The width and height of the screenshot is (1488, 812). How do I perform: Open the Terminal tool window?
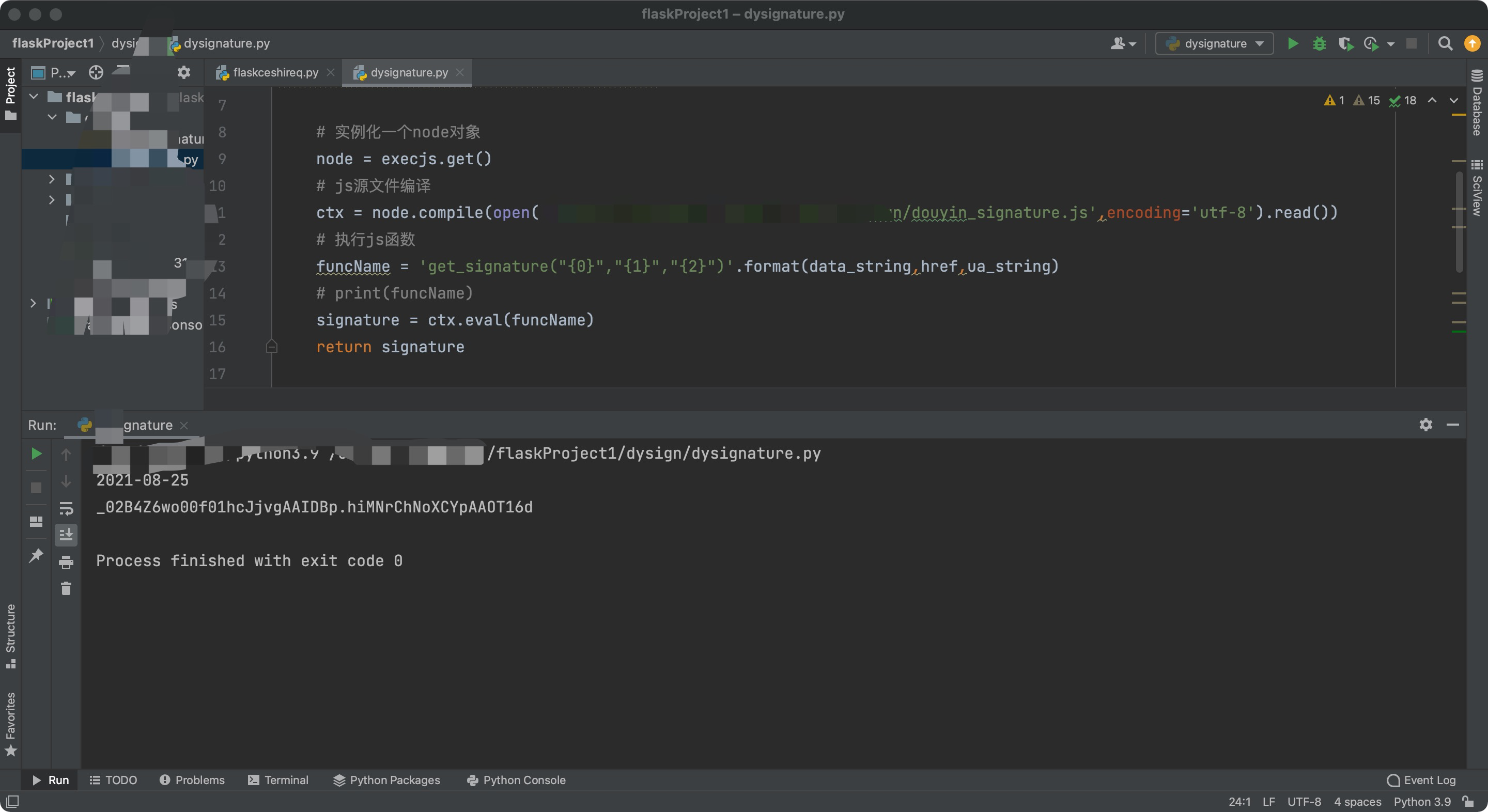click(x=278, y=779)
